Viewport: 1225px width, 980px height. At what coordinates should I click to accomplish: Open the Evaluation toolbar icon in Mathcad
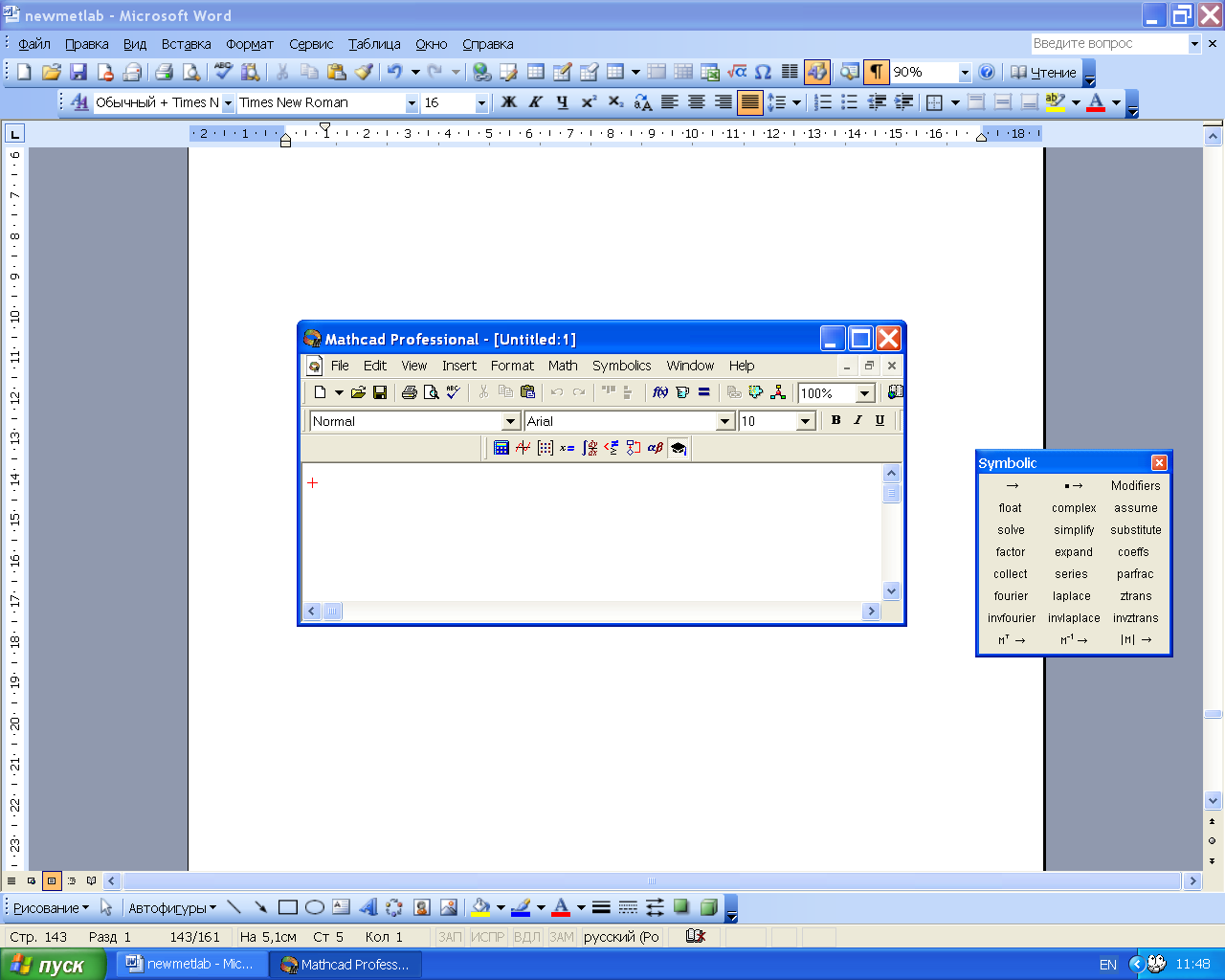(567, 448)
